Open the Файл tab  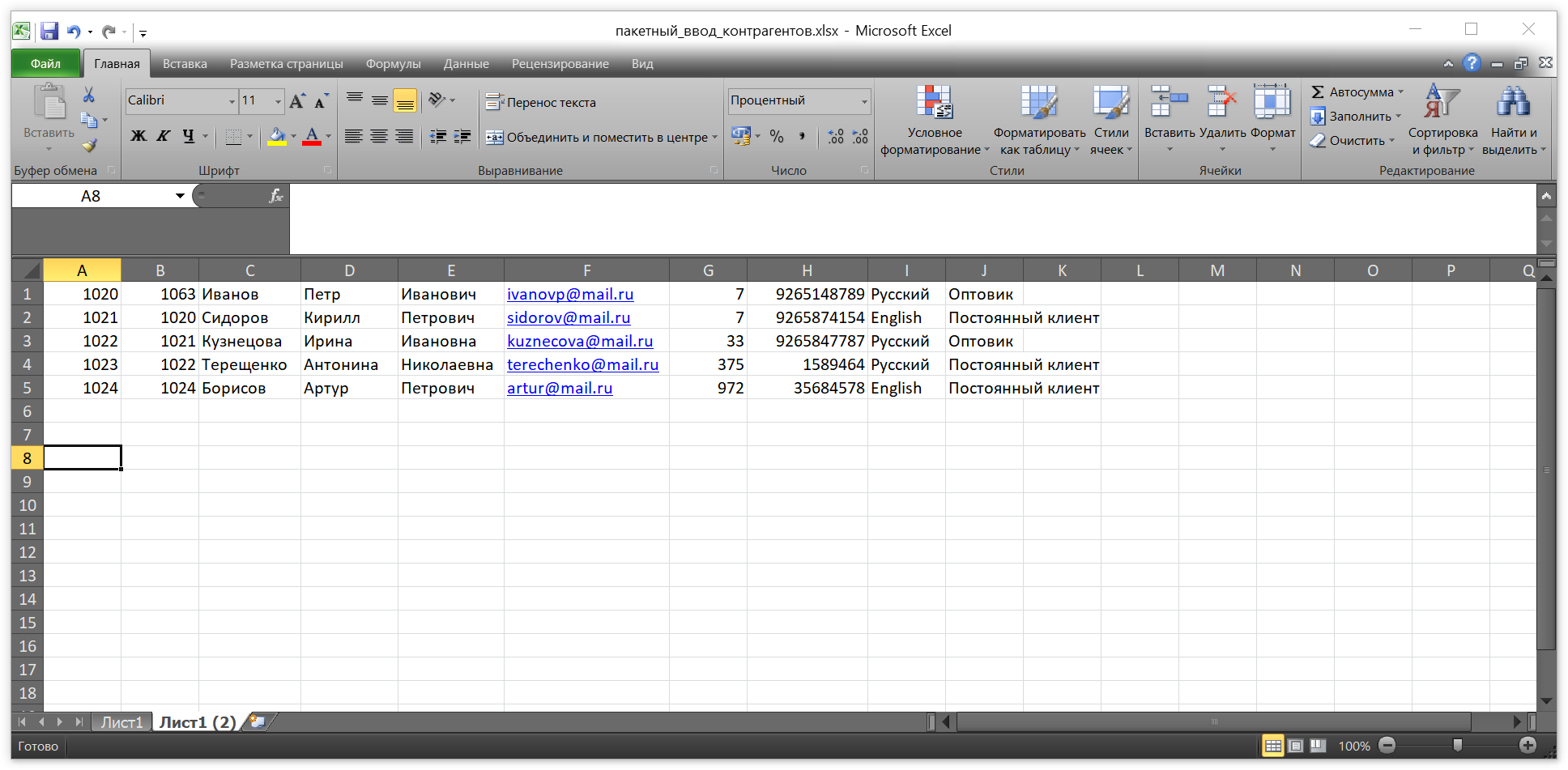coord(45,63)
